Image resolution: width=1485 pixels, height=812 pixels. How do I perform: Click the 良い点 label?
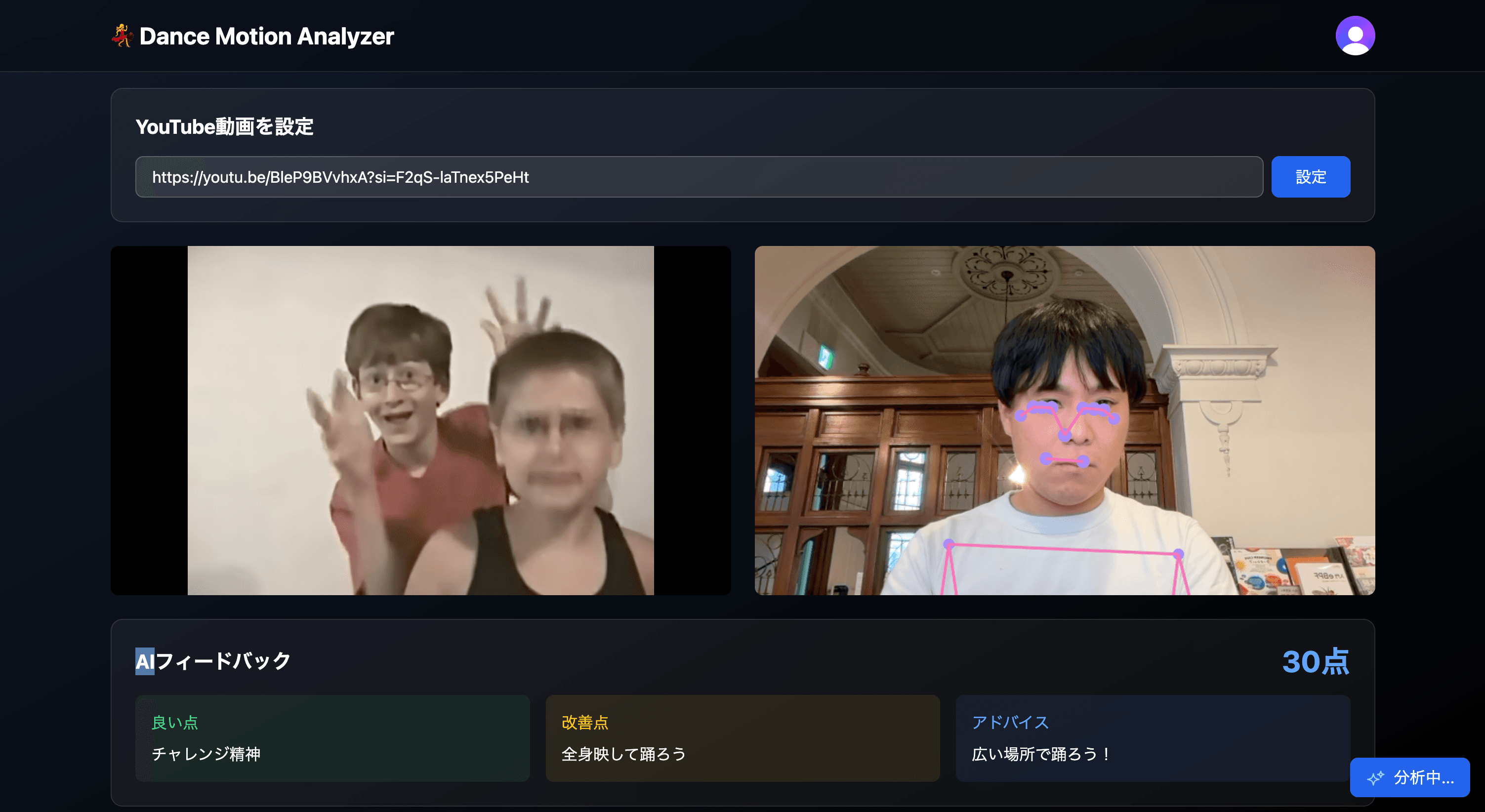click(175, 722)
